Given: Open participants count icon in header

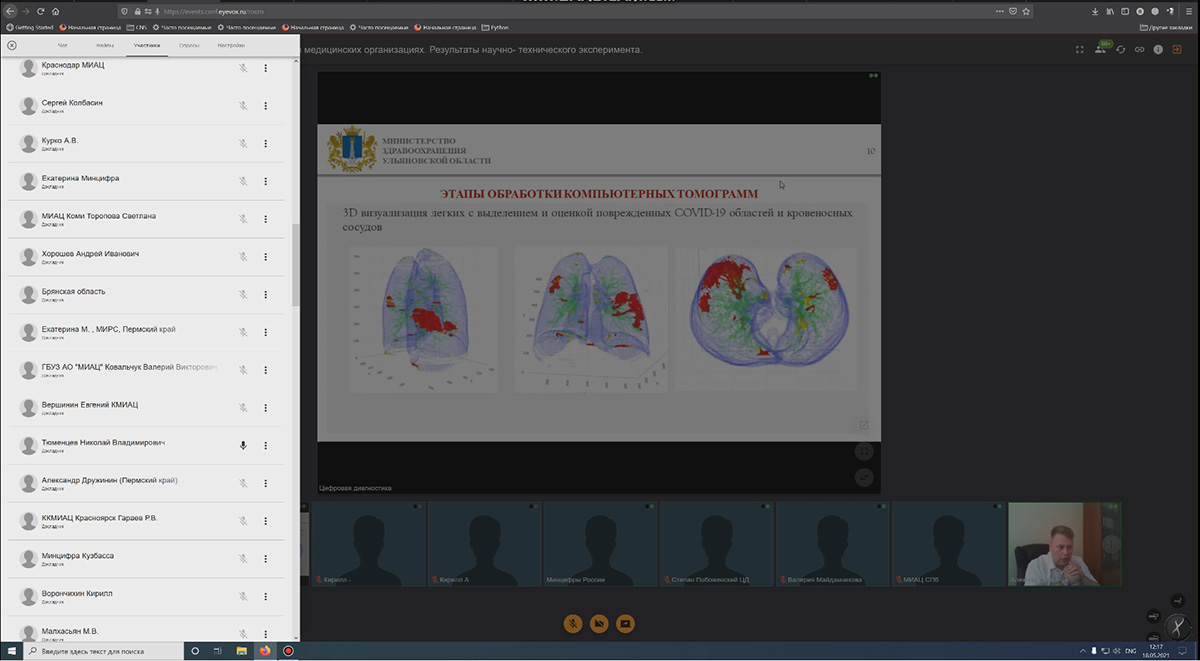Looking at the screenshot, I should coord(1101,49).
